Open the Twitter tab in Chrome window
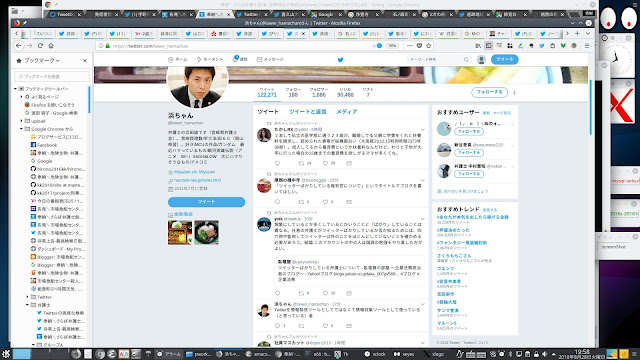Image resolution: width=640 pixels, height=360 pixels. tap(251, 14)
